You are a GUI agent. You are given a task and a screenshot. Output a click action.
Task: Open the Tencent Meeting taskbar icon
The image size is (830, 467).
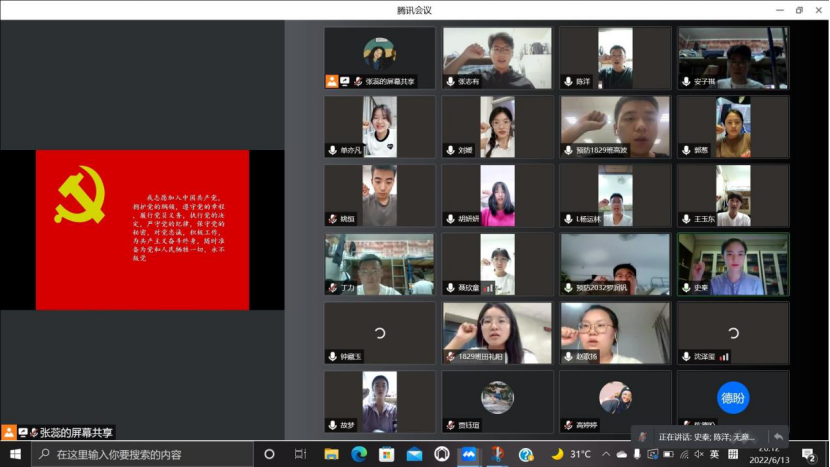tap(468, 455)
